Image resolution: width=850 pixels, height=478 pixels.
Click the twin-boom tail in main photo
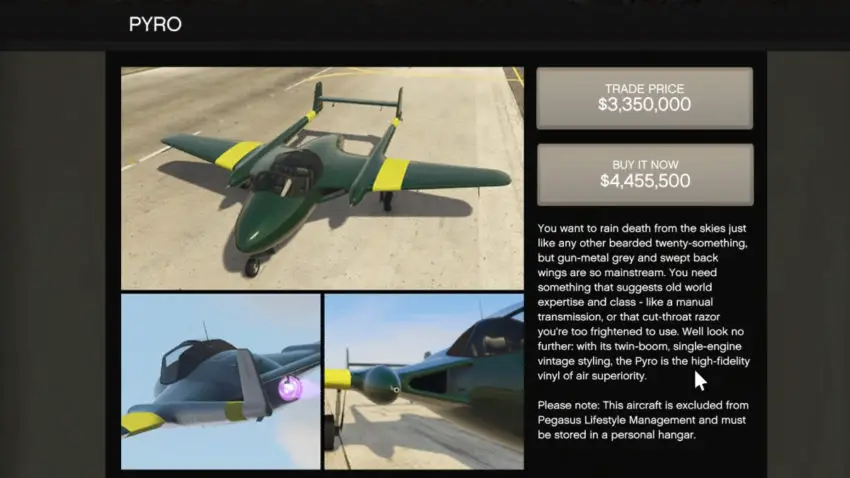click(x=359, y=102)
